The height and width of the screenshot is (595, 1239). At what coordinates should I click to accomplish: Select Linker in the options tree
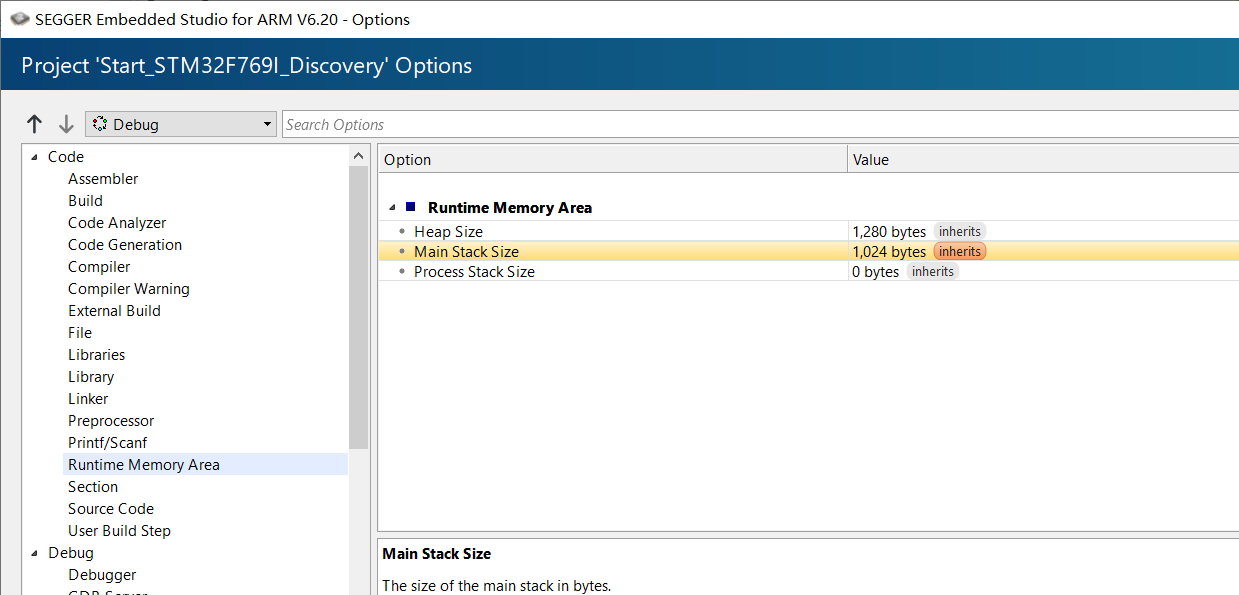click(88, 398)
